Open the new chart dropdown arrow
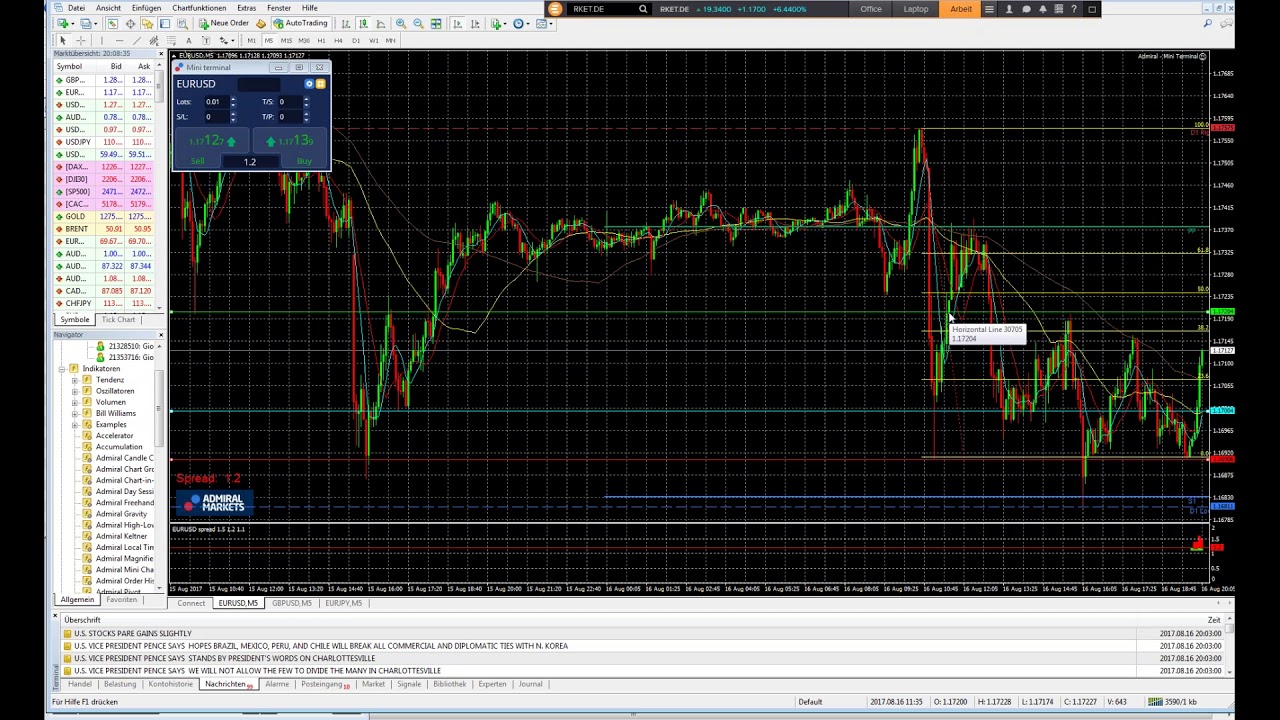The width and height of the screenshot is (1280, 720). pos(74,23)
